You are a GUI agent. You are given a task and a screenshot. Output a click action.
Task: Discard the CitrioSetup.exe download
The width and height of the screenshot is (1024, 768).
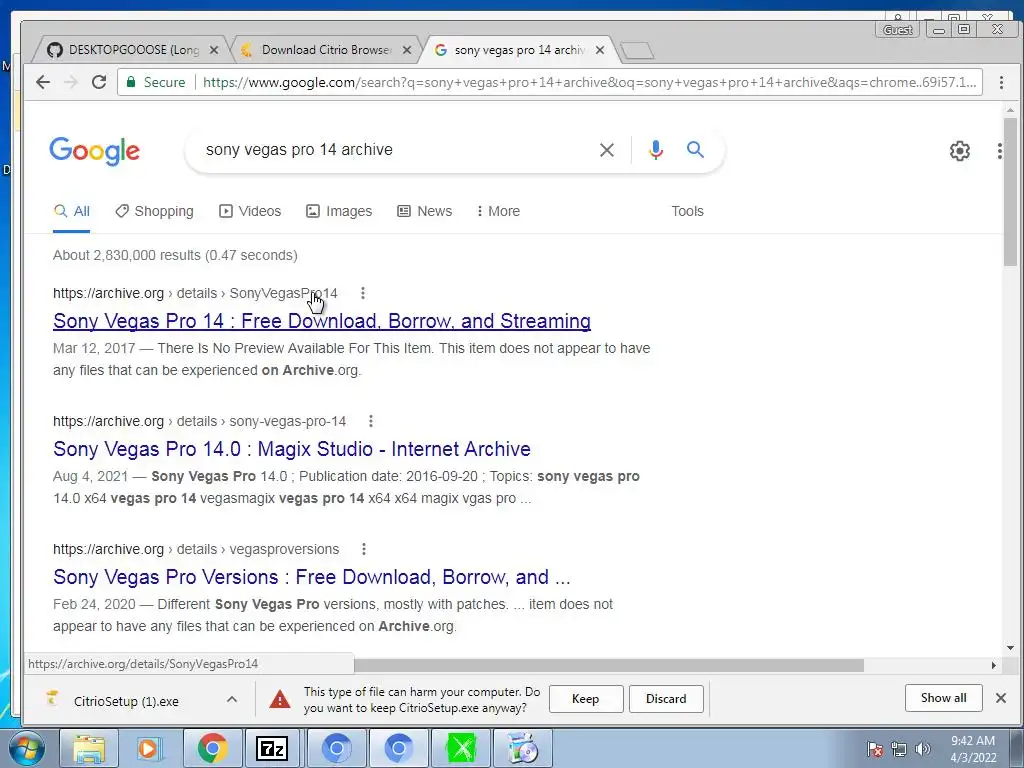pyautogui.click(x=665, y=699)
